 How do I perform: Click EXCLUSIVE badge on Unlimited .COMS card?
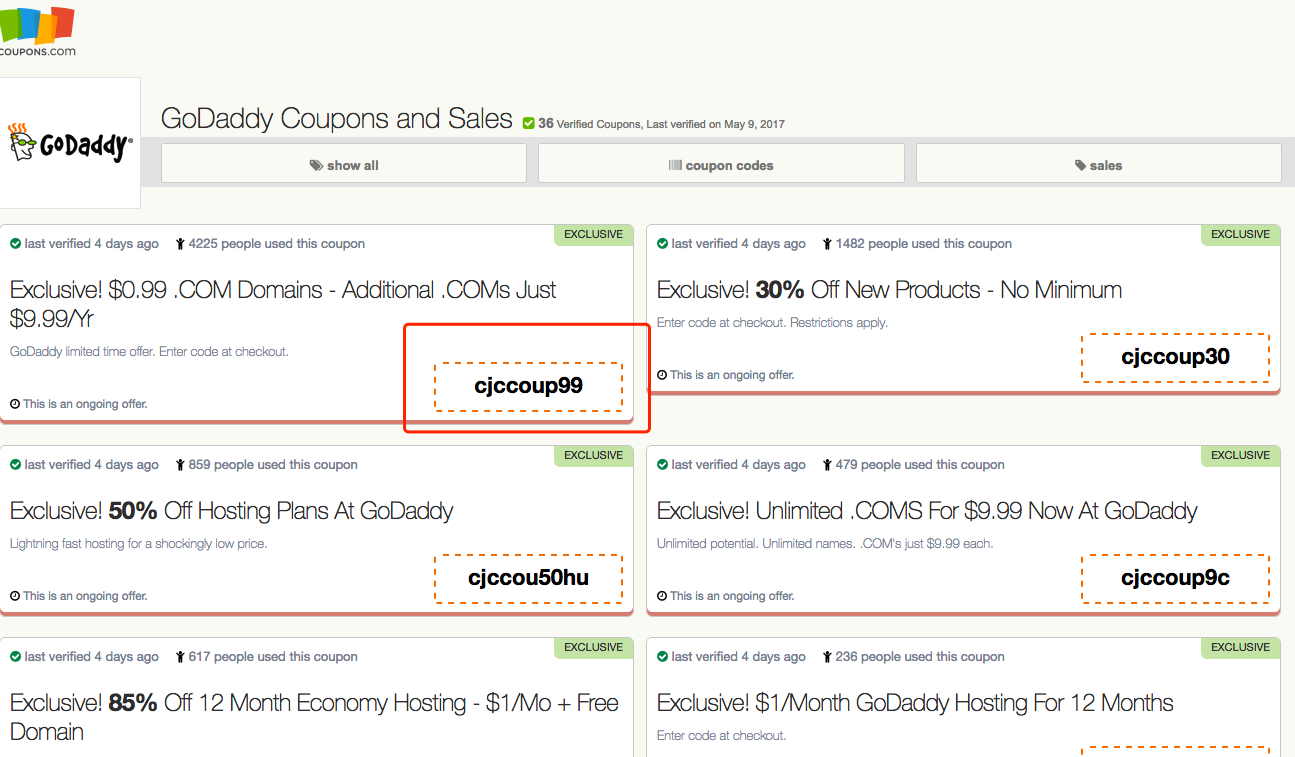pos(1240,455)
